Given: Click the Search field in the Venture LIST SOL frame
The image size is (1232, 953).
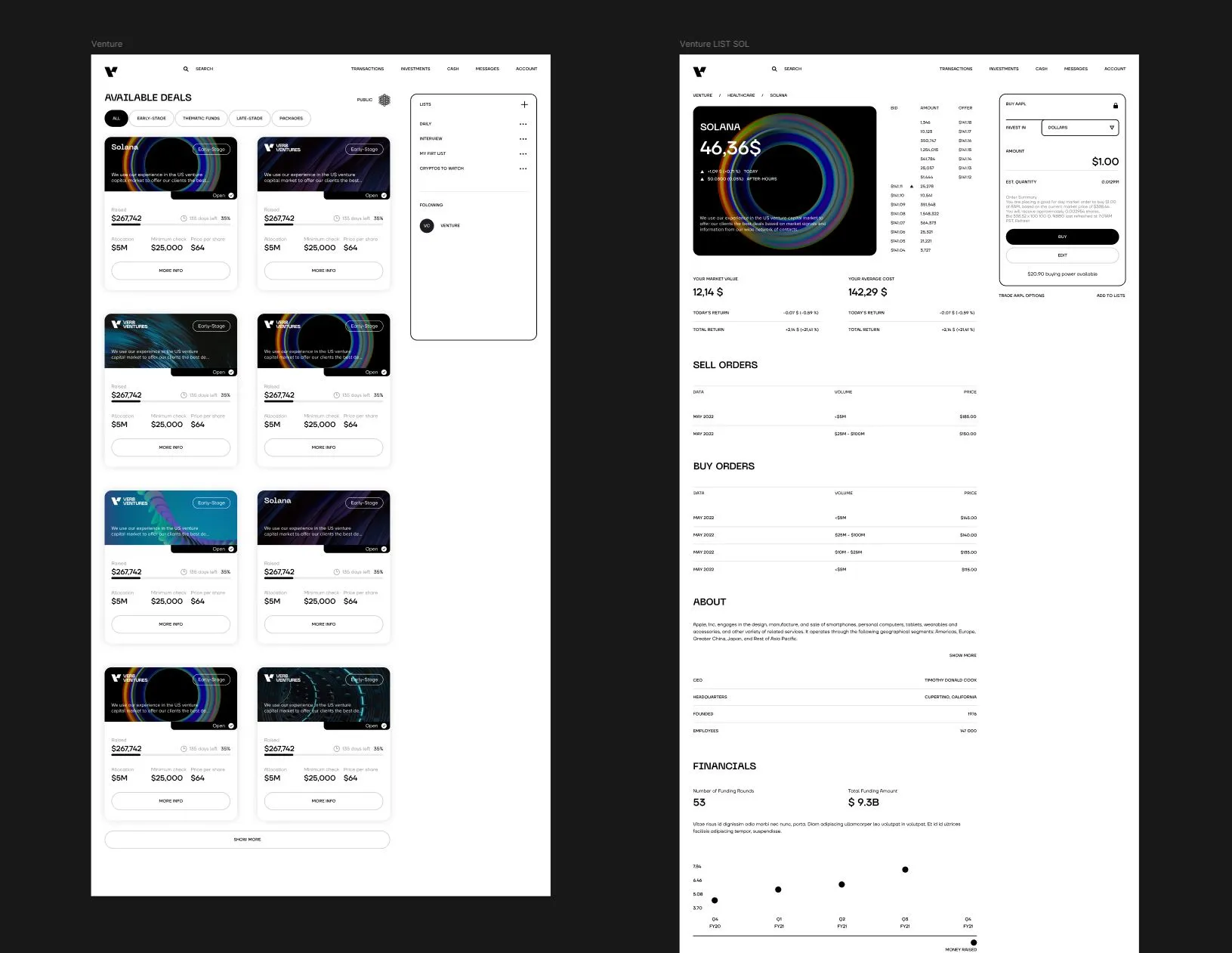Looking at the screenshot, I should pos(792,69).
